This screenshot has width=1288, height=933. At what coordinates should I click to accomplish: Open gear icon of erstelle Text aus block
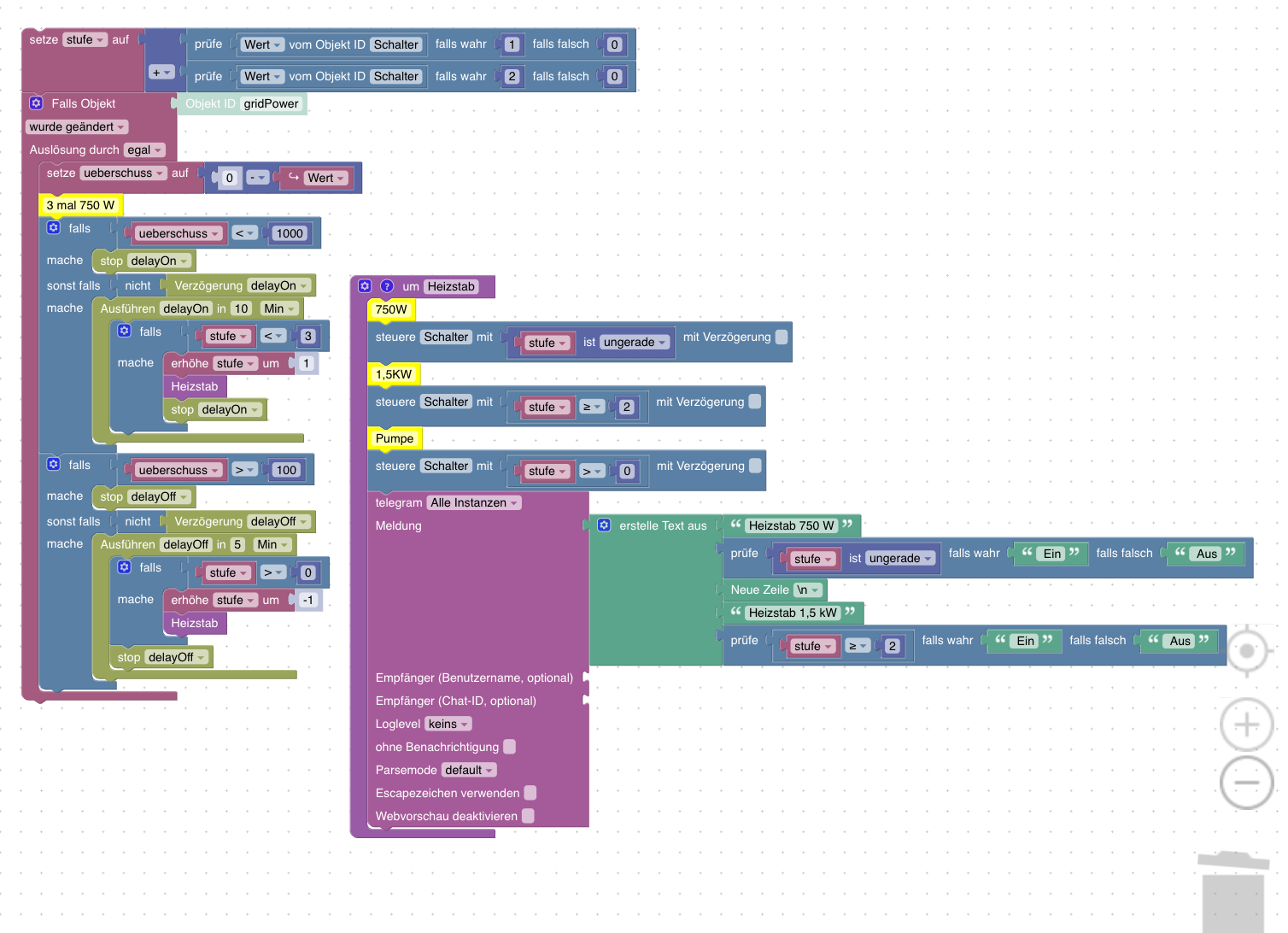(x=604, y=525)
